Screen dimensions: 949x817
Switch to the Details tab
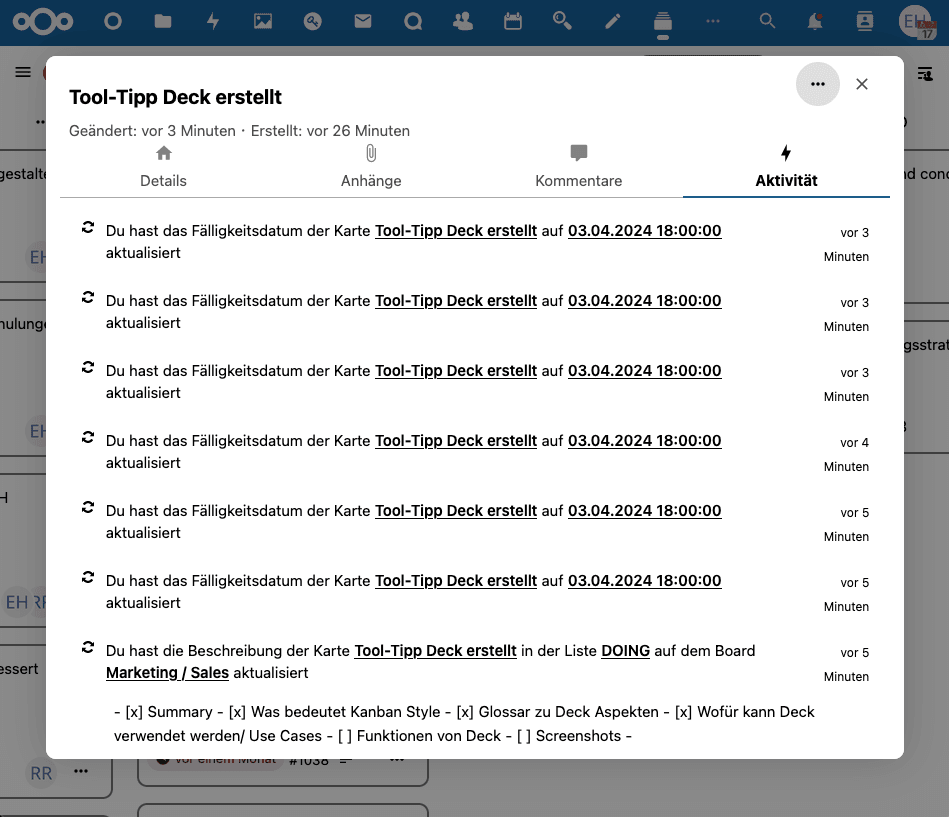pyautogui.click(x=164, y=167)
